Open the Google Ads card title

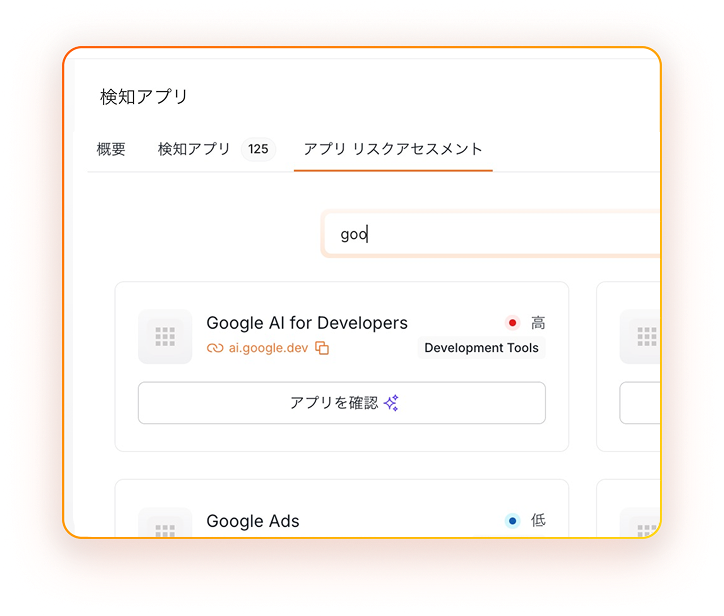253,521
